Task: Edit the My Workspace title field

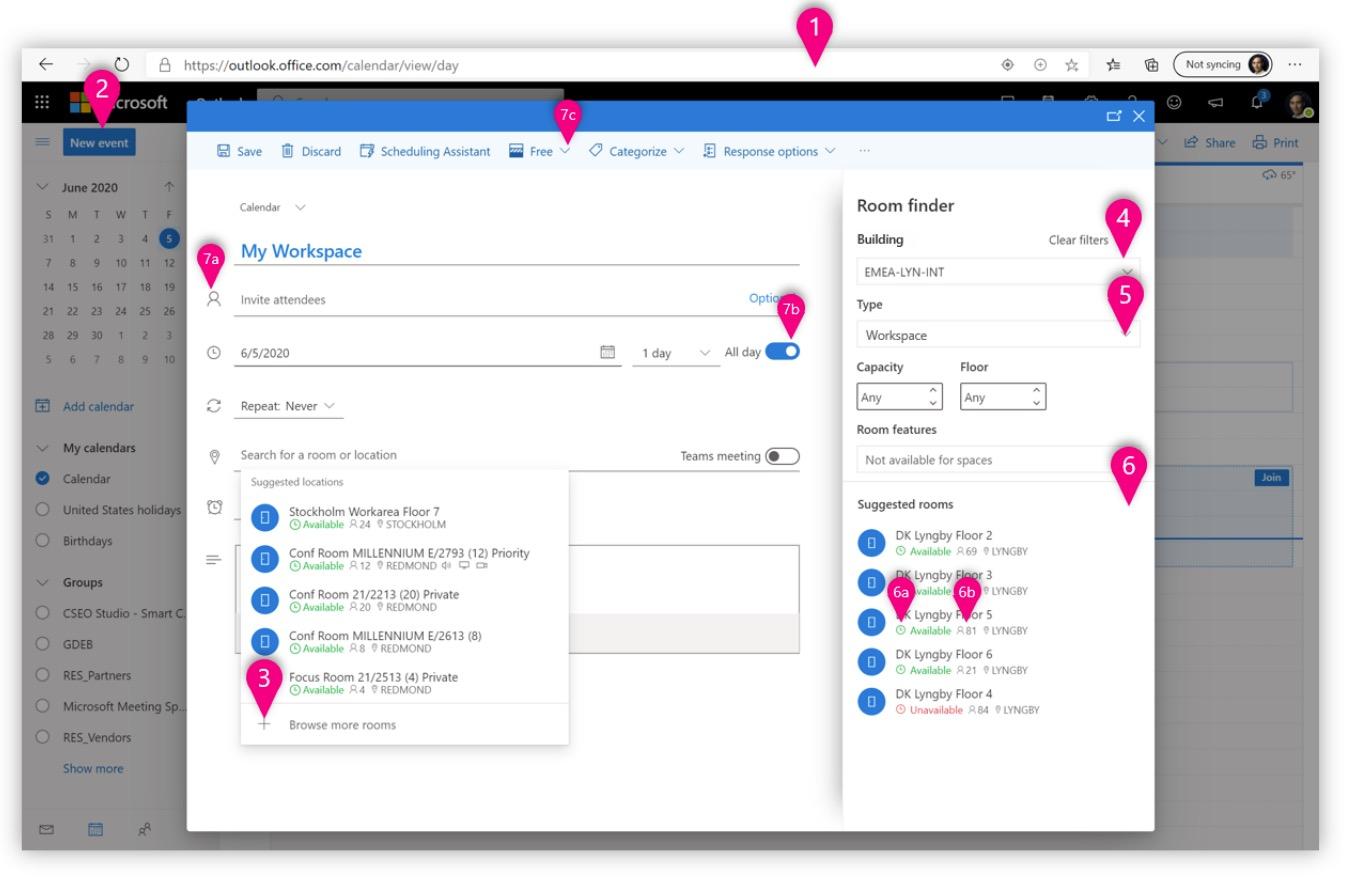Action: (x=517, y=251)
